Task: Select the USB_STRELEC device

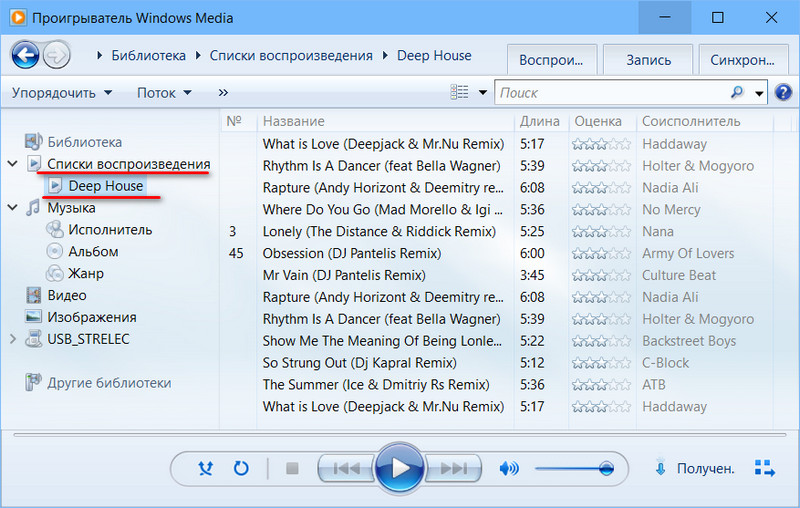Action: click(88, 339)
